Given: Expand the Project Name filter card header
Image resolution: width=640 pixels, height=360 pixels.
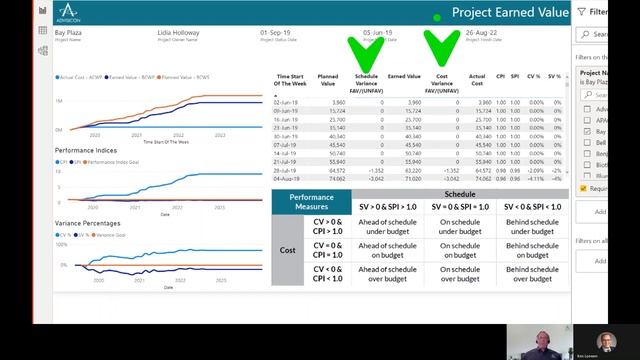Looking at the screenshot, I should [x=594, y=77].
